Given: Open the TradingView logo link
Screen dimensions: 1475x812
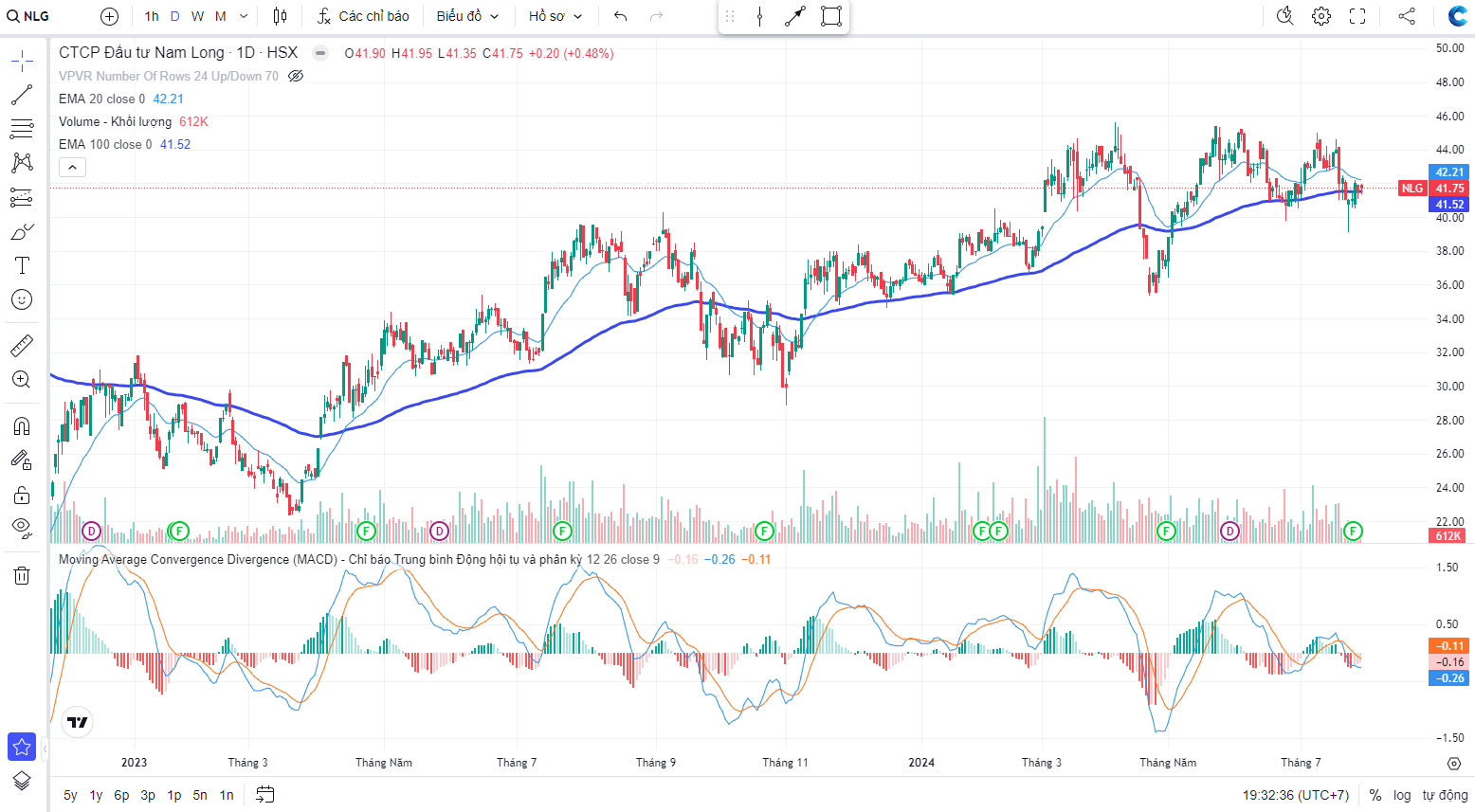Looking at the screenshot, I should click(78, 722).
